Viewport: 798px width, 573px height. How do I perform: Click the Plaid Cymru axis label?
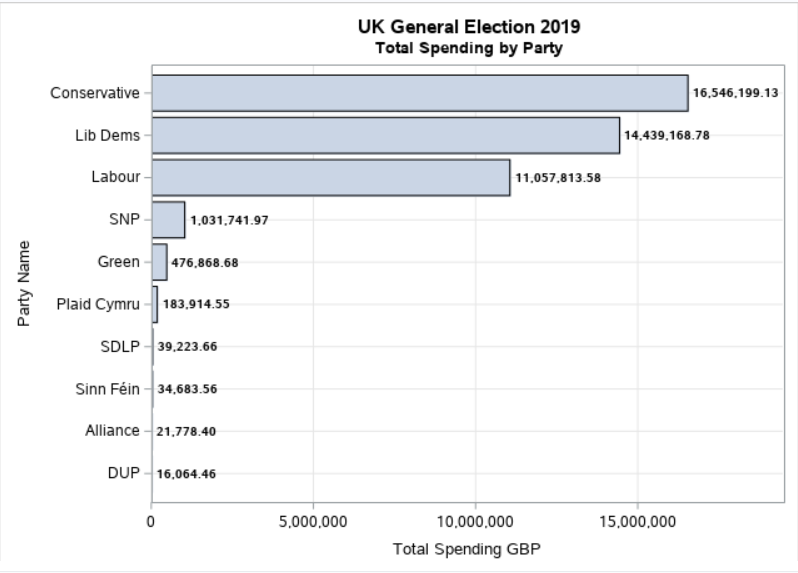click(97, 304)
